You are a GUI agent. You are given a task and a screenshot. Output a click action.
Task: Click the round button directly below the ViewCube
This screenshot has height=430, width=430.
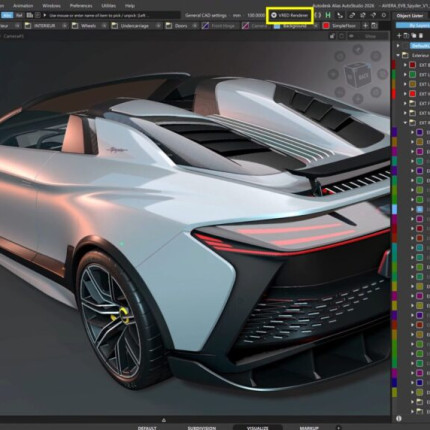(x=358, y=99)
